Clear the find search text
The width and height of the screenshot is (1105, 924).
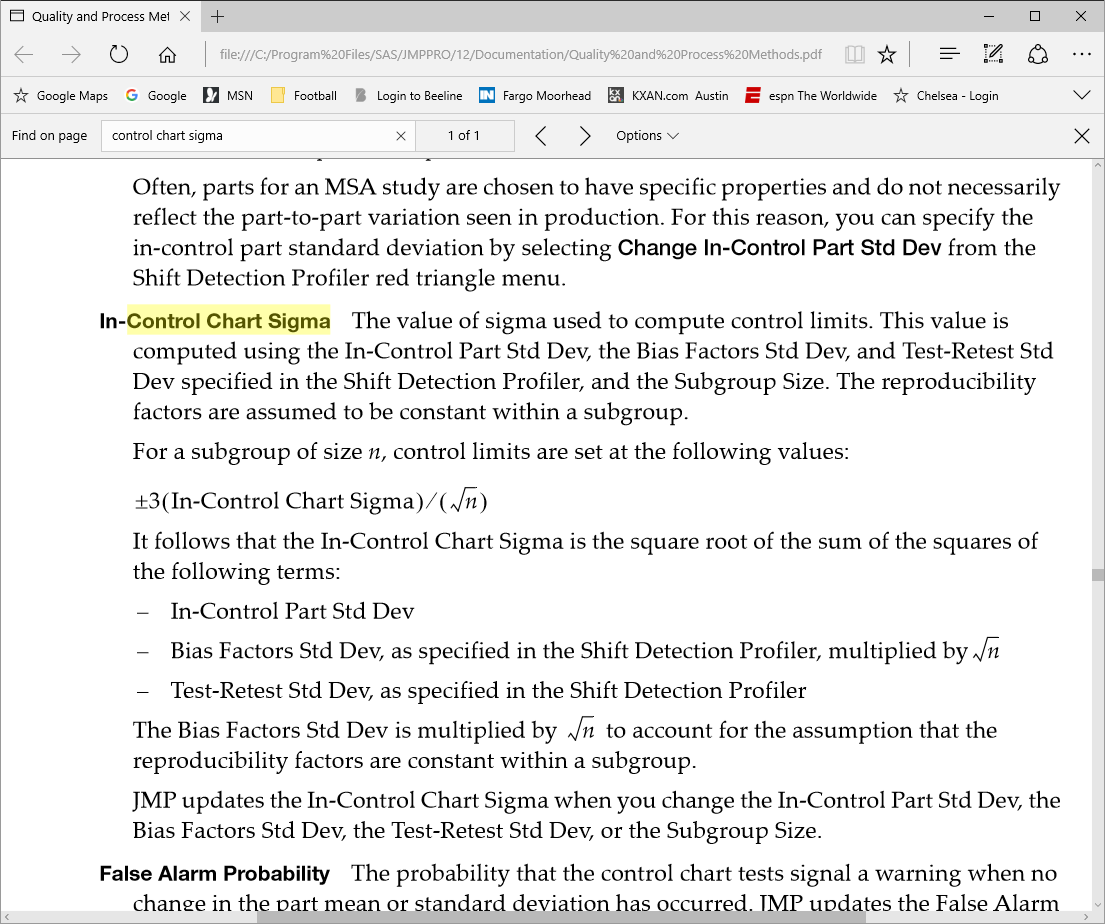(401, 136)
